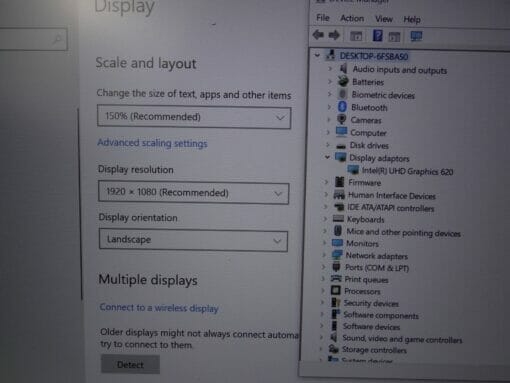Select the Cameras tree item
This screenshot has width=510, height=383.
(366, 120)
